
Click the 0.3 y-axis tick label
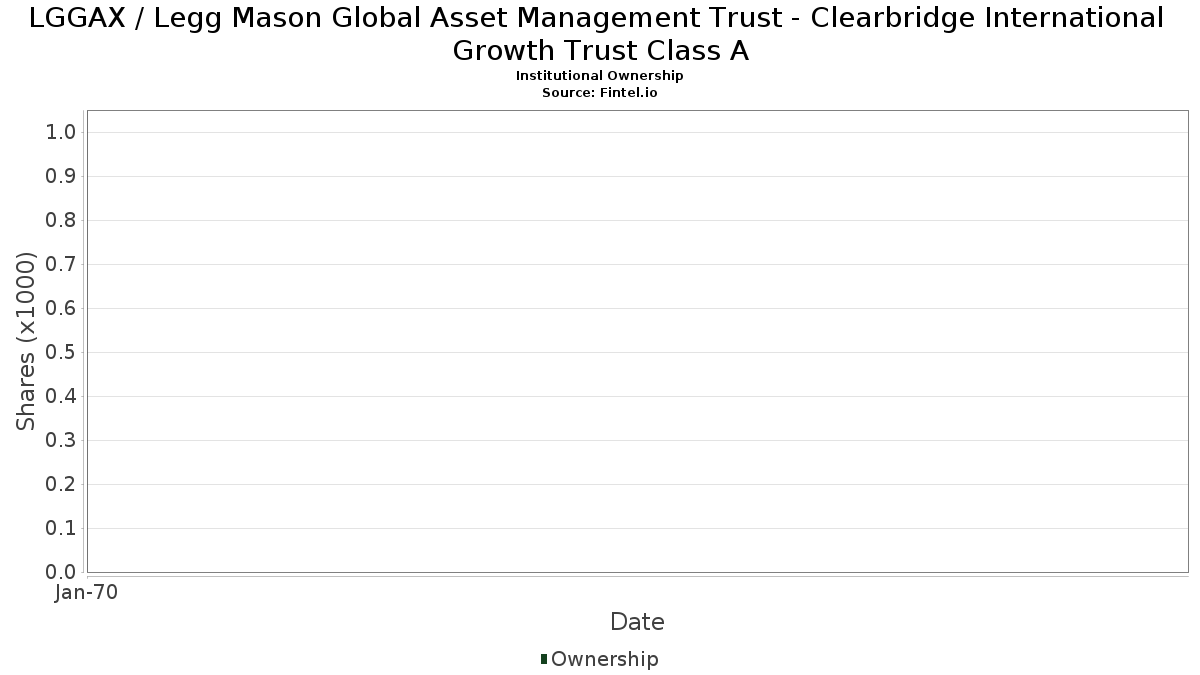(x=62, y=441)
